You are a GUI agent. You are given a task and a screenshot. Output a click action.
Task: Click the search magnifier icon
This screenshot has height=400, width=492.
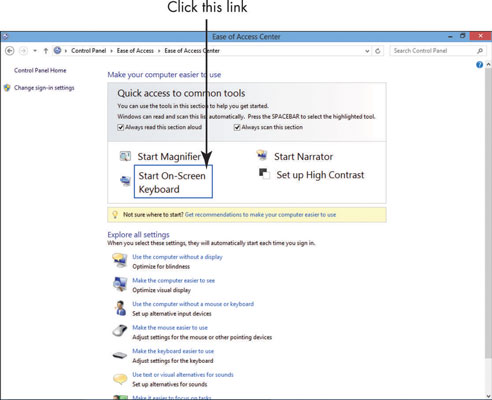(x=480, y=51)
